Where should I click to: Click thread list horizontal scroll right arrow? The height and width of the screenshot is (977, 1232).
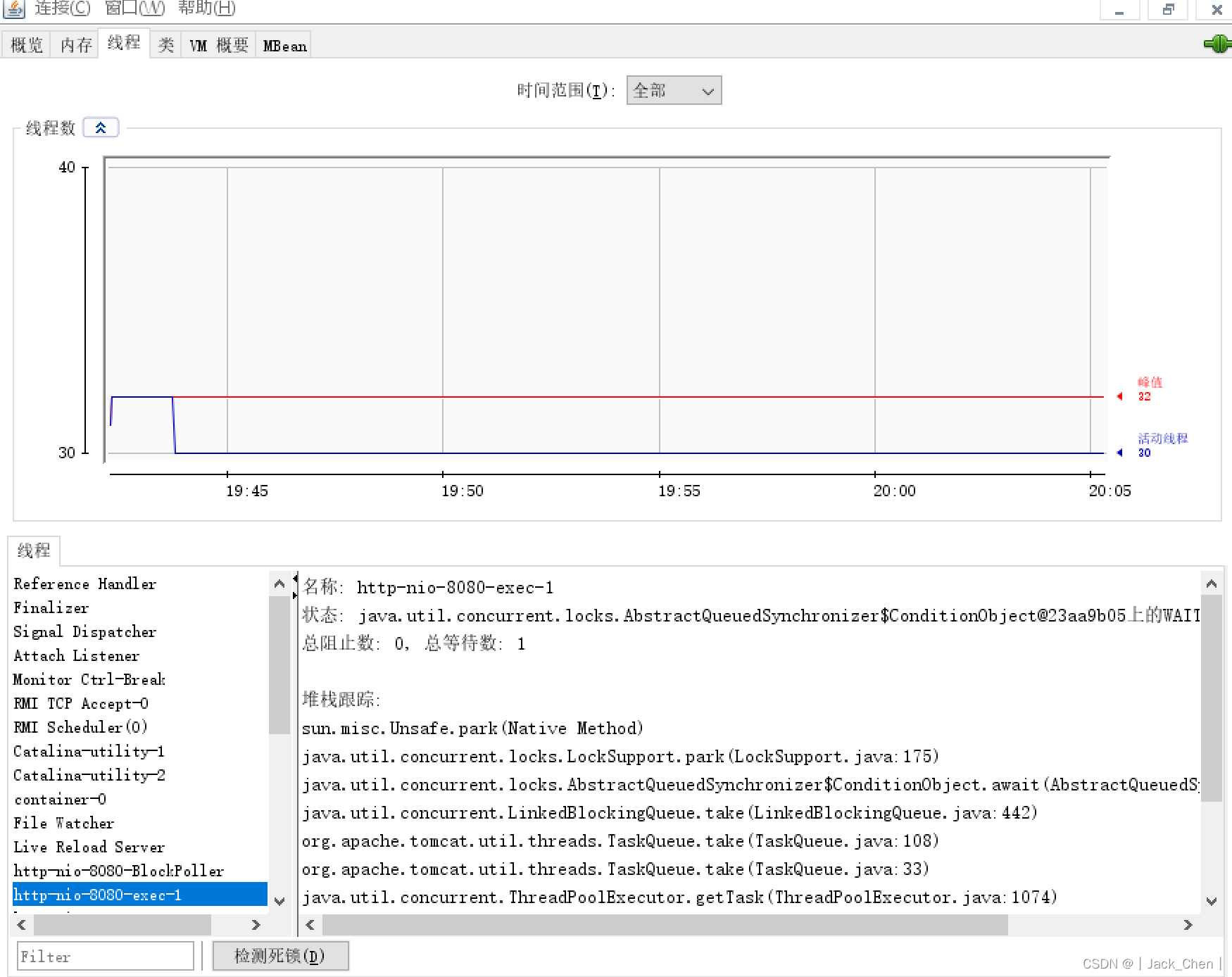click(256, 925)
